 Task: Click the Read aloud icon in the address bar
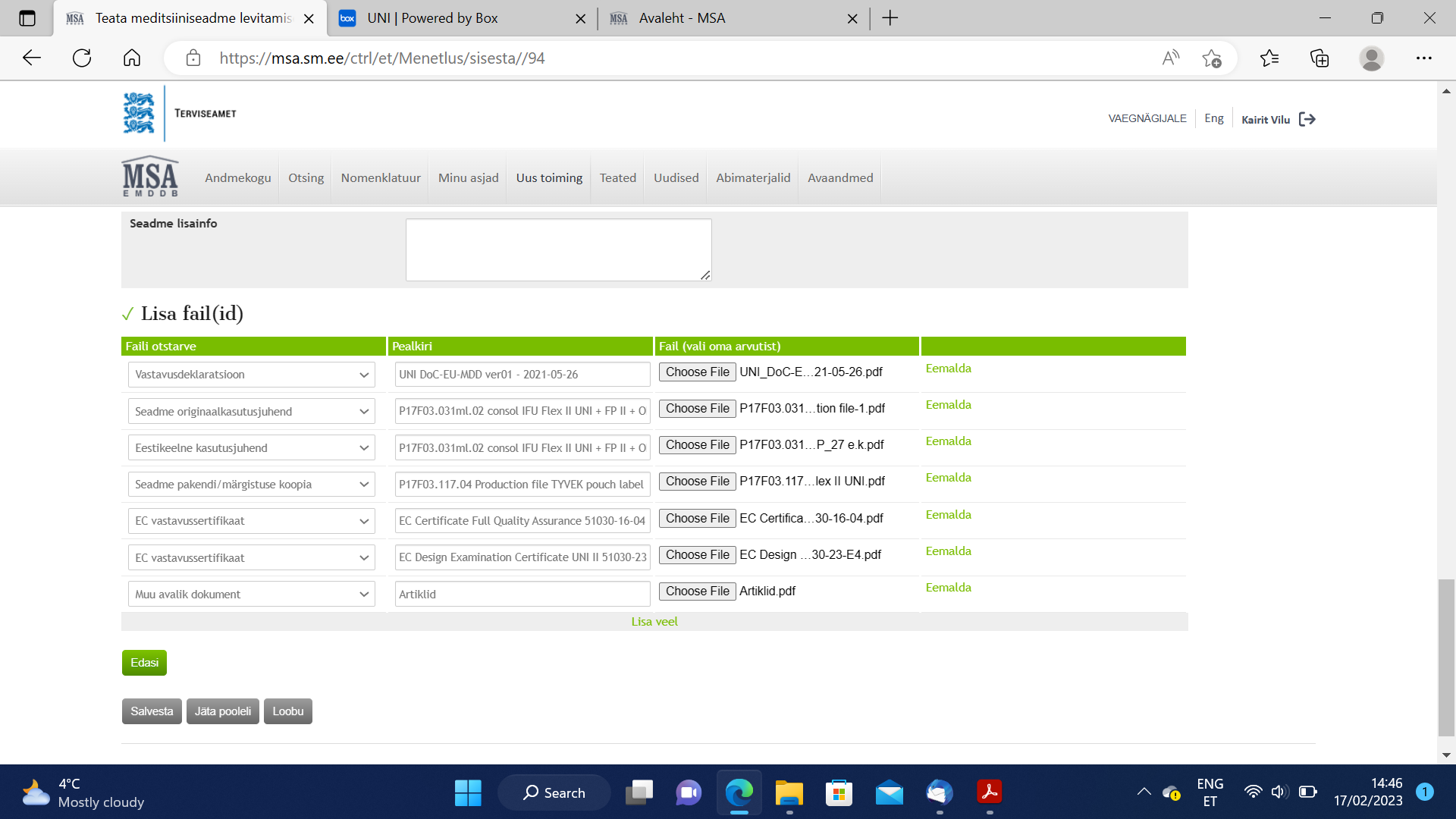pyautogui.click(x=1170, y=58)
